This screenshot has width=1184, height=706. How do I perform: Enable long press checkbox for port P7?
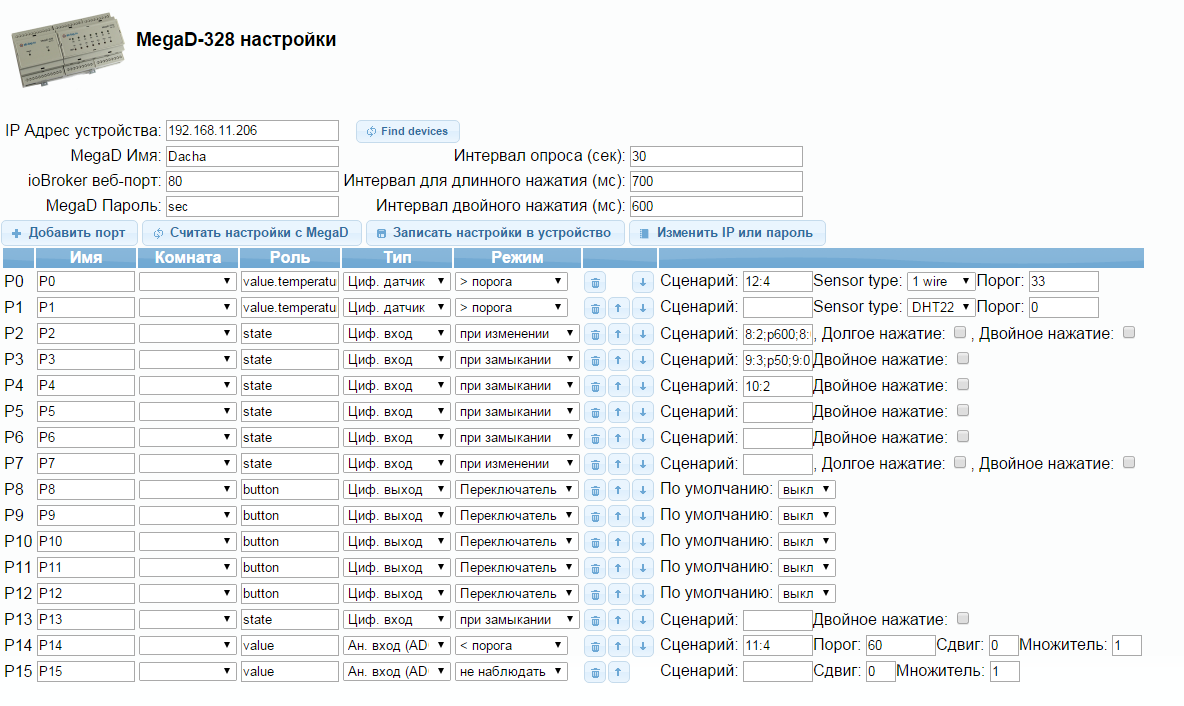[960, 462]
